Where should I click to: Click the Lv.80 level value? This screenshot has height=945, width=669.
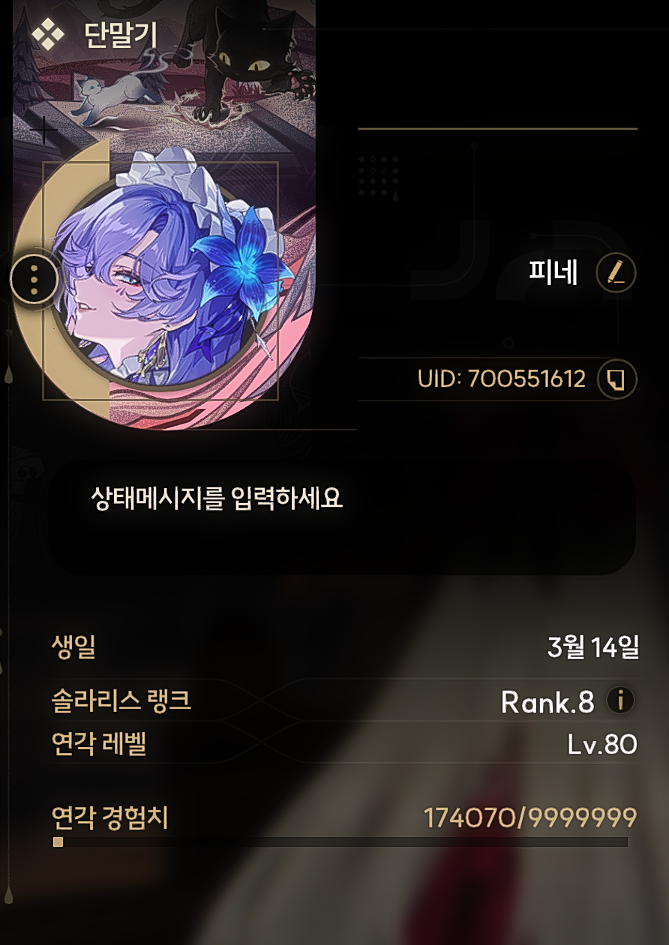[601, 745]
